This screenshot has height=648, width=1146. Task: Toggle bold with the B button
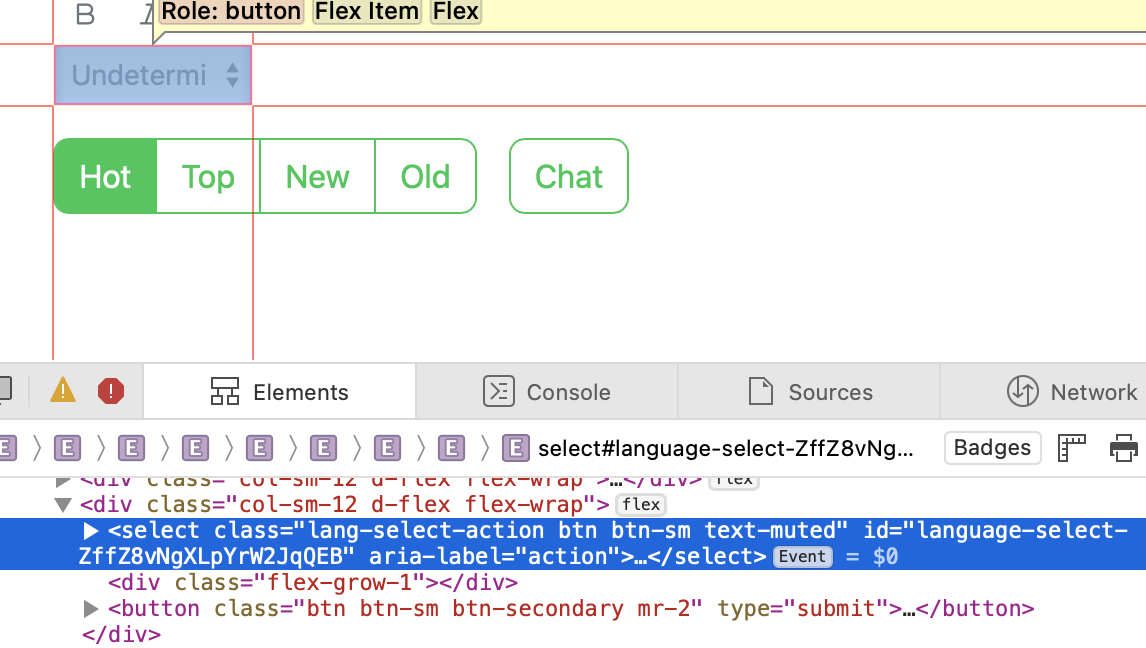85,15
